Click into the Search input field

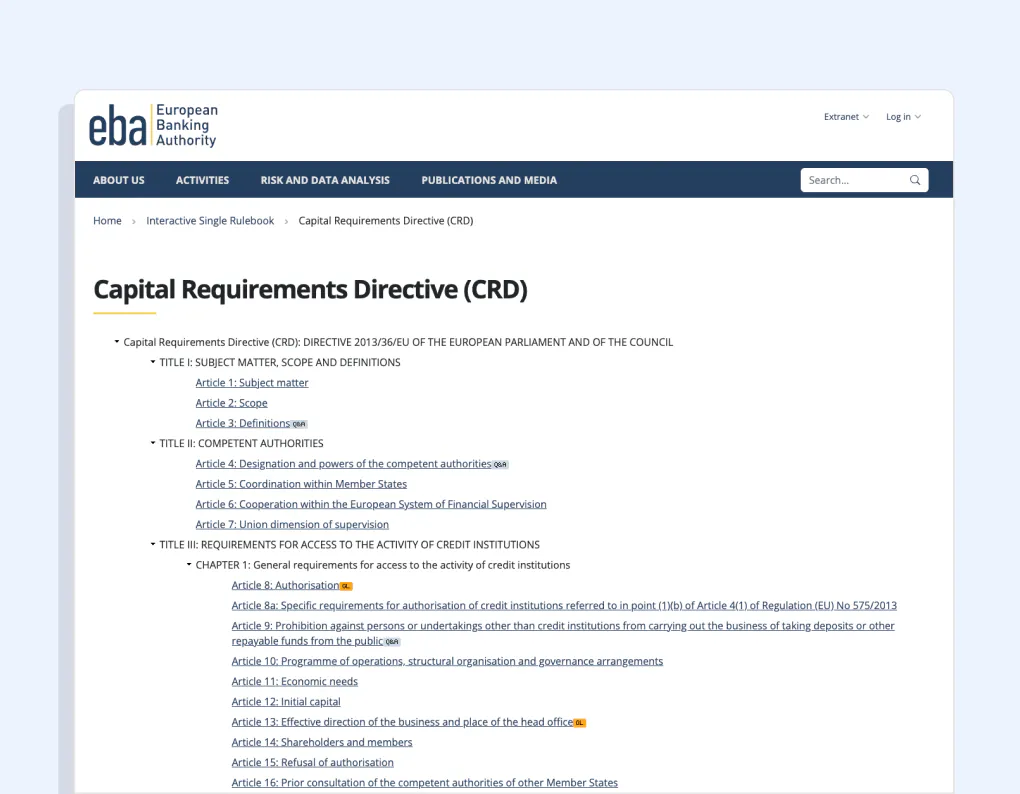[x=855, y=180]
